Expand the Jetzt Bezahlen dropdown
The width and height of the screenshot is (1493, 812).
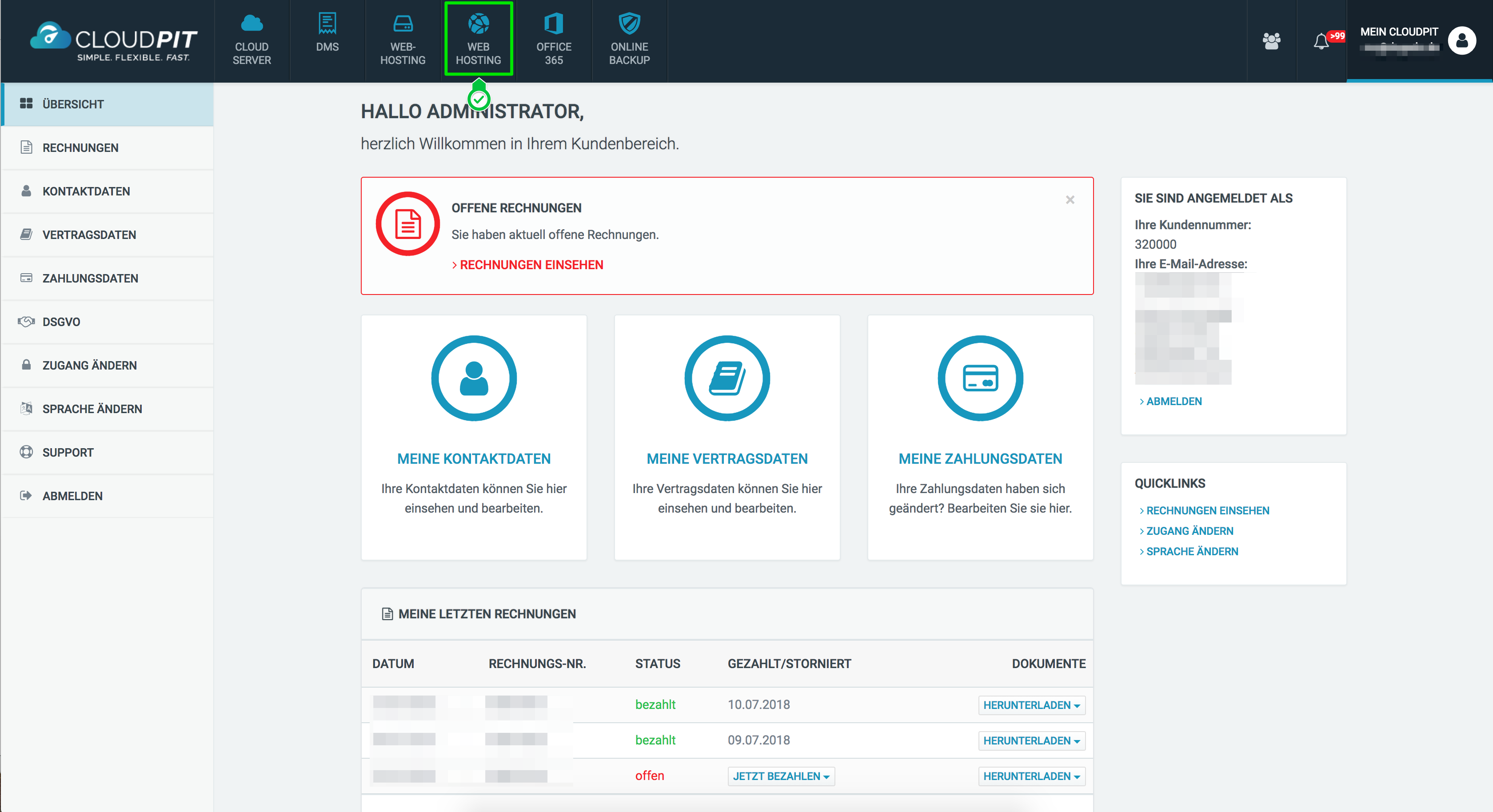(x=781, y=776)
